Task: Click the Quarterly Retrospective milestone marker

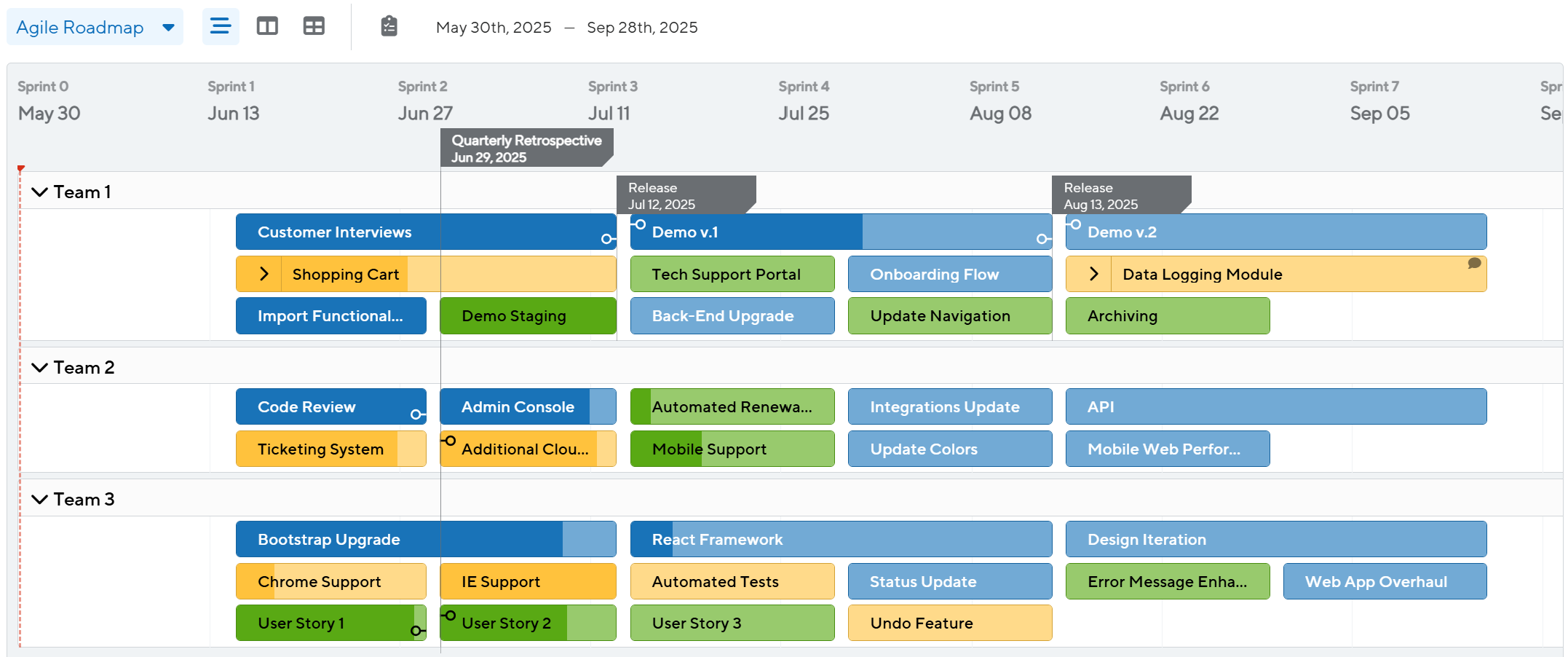Action: (526, 148)
